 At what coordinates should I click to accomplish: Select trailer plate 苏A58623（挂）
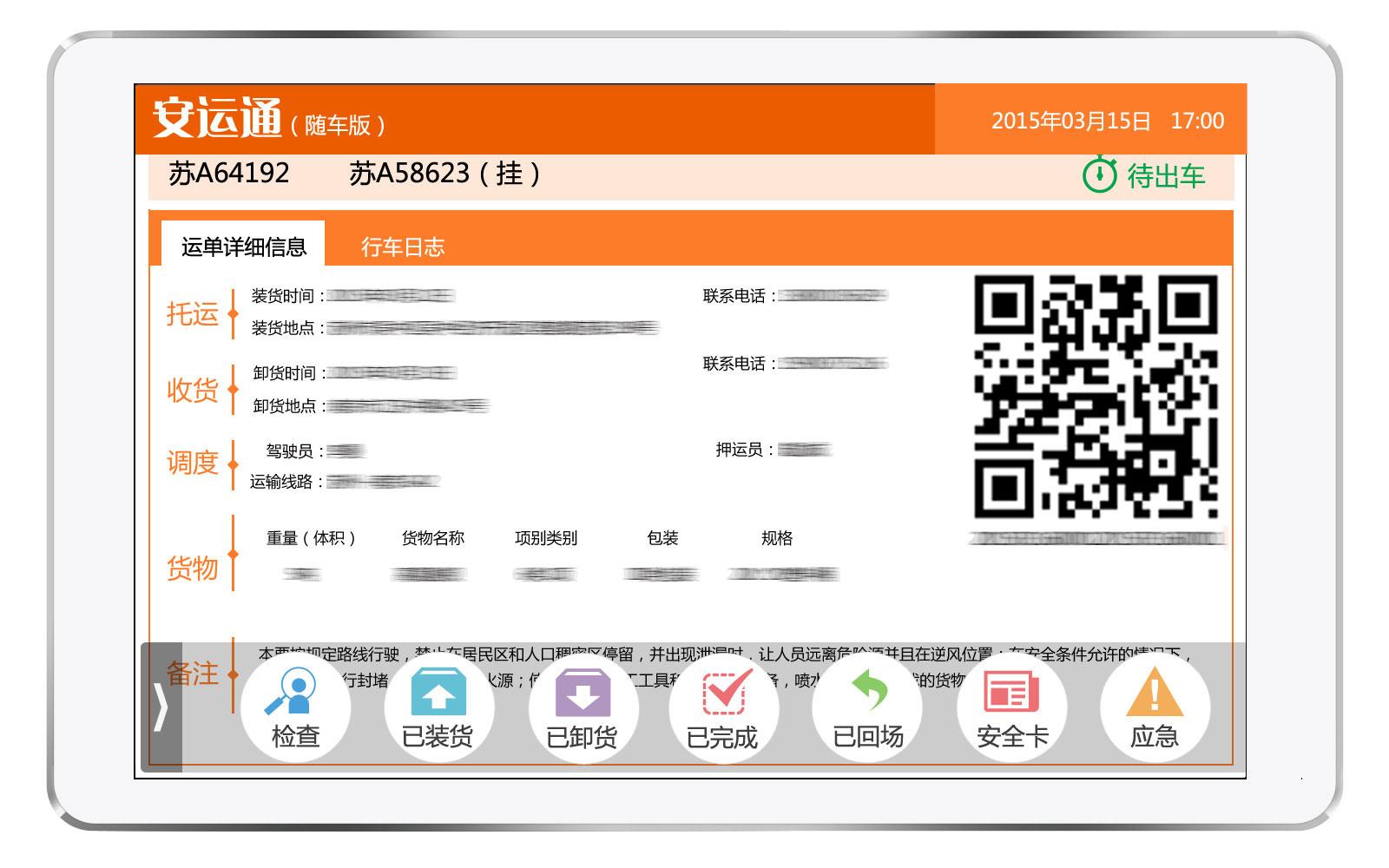coord(445,173)
